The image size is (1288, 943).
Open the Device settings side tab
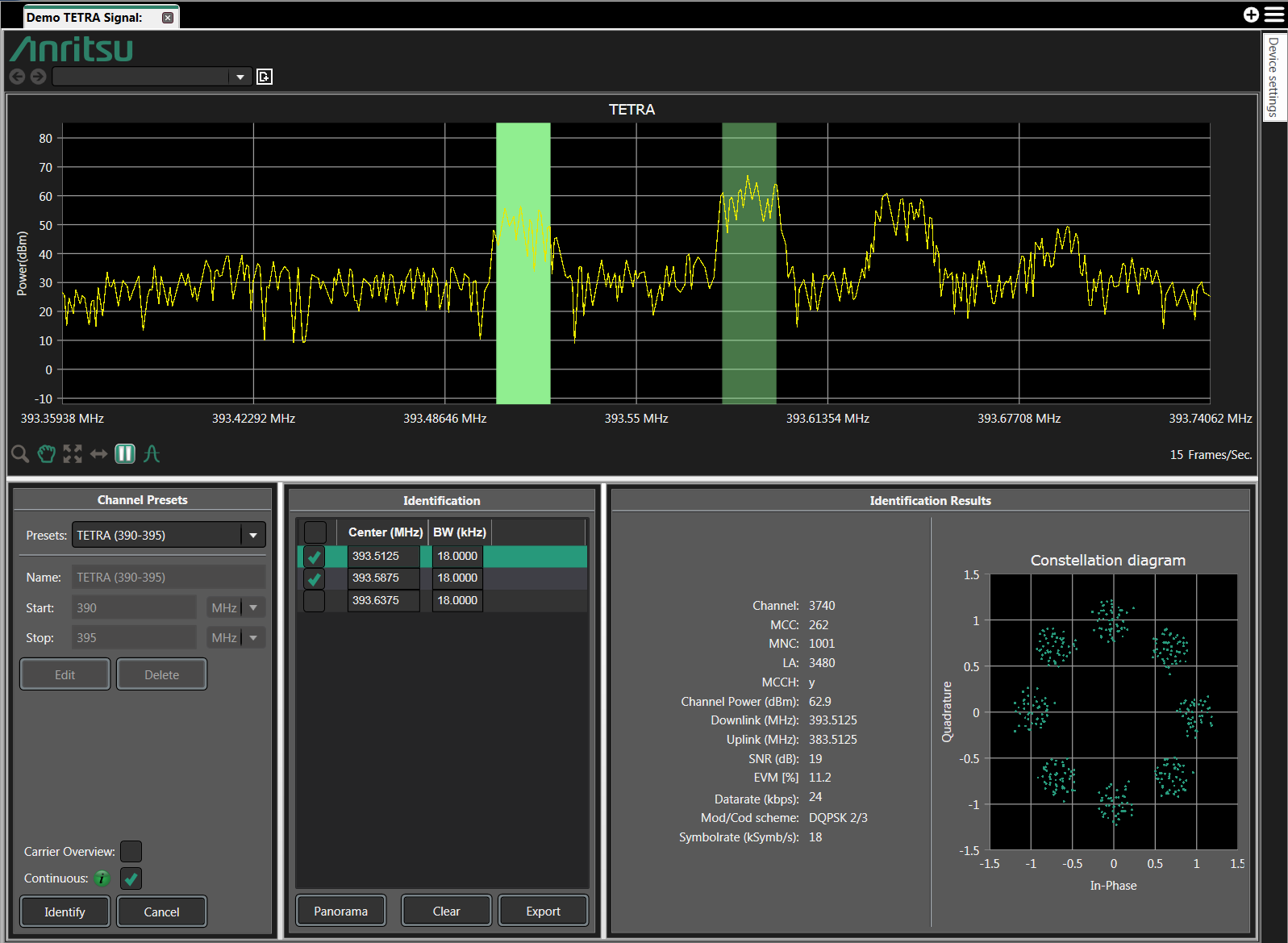point(1273,77)
